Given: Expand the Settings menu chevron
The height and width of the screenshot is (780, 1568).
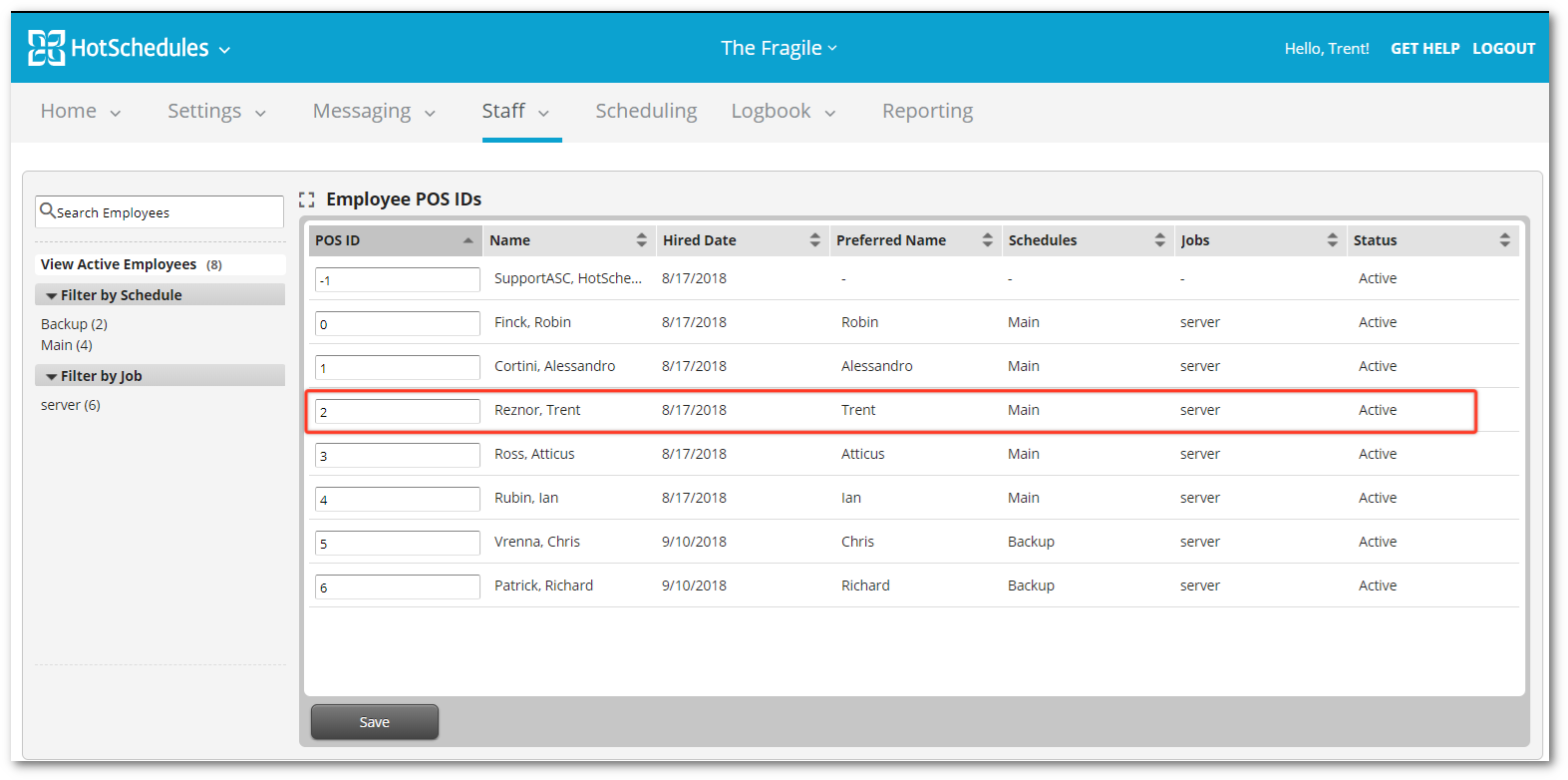Looking at the screenshot, I should click(261, 114).
